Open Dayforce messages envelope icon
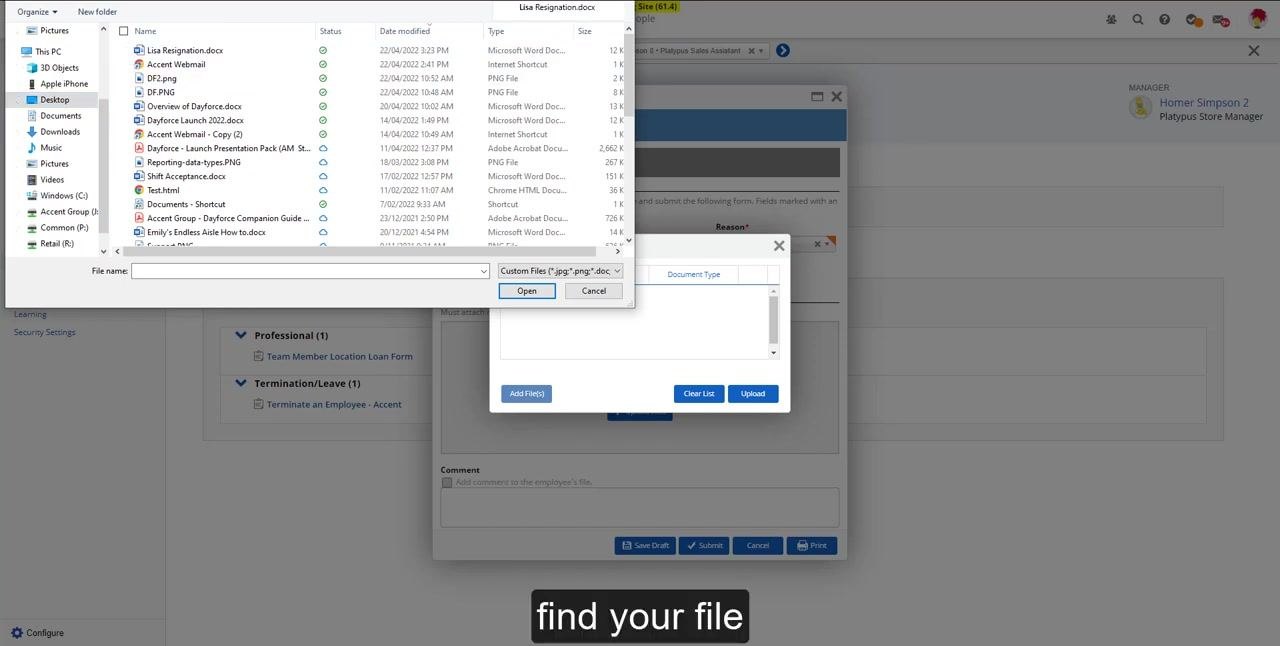Viewport: 1280px width, 646px height. click(1220, 19)
